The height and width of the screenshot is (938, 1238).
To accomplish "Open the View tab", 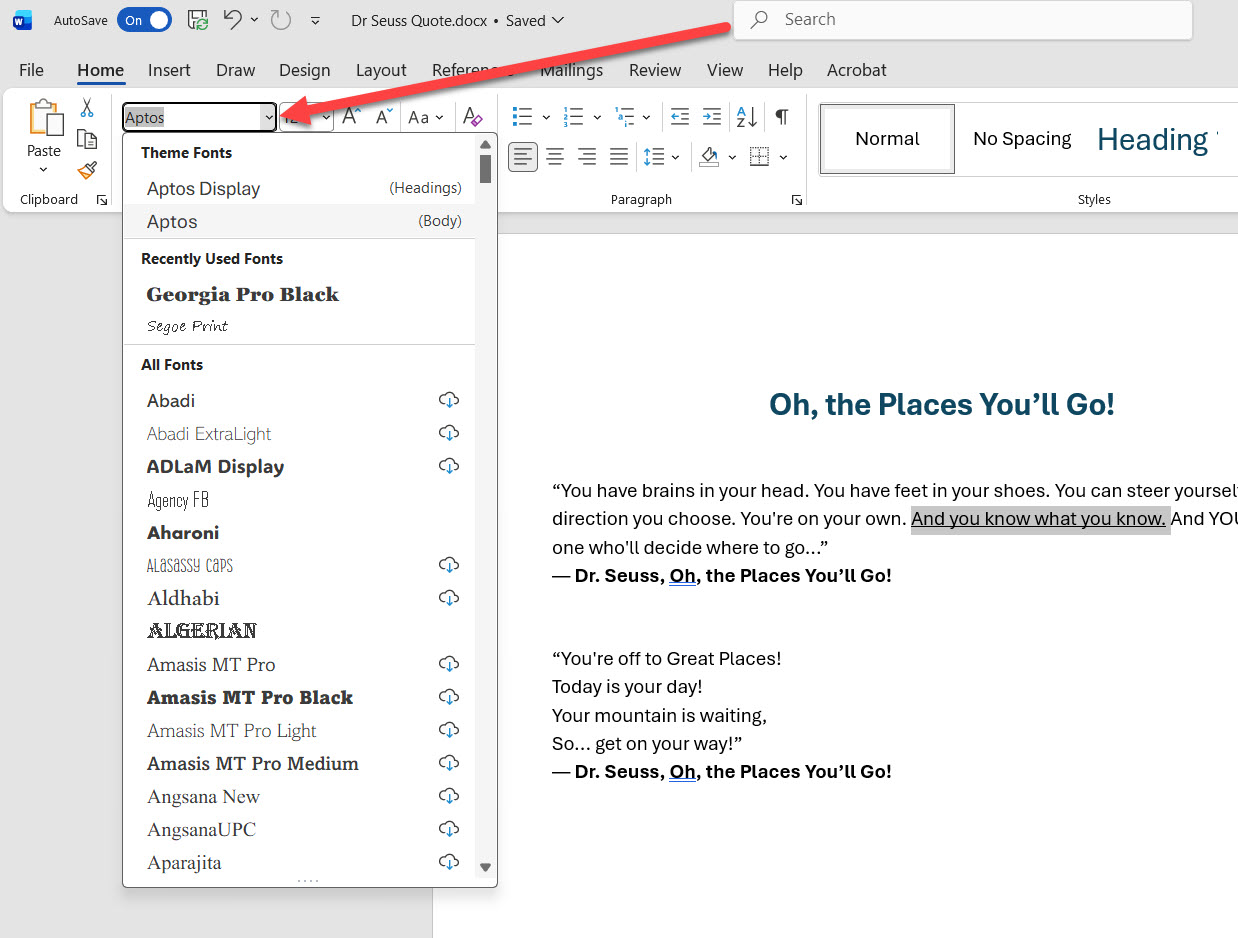I will click(725, 70).
